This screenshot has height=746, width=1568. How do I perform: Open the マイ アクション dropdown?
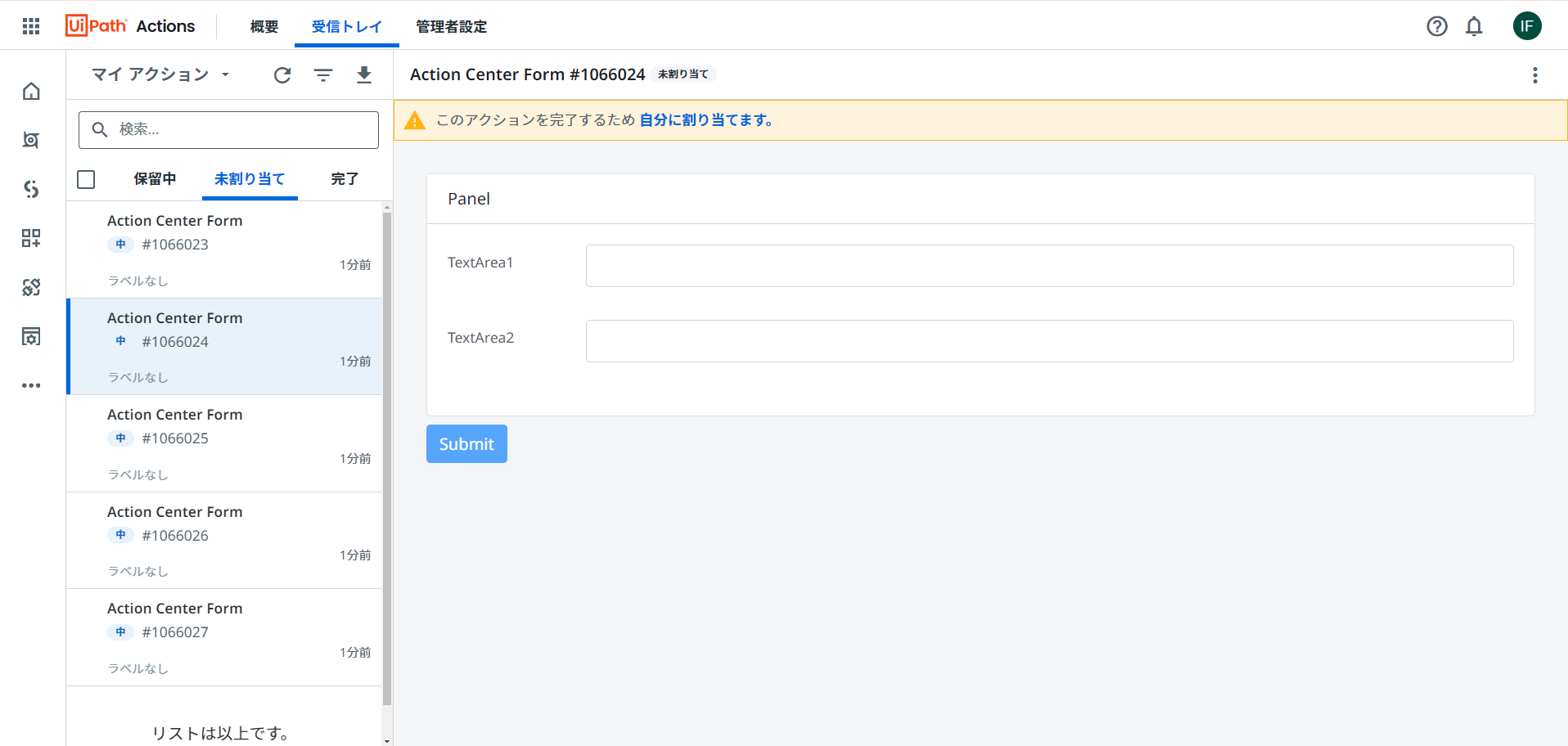158,74
